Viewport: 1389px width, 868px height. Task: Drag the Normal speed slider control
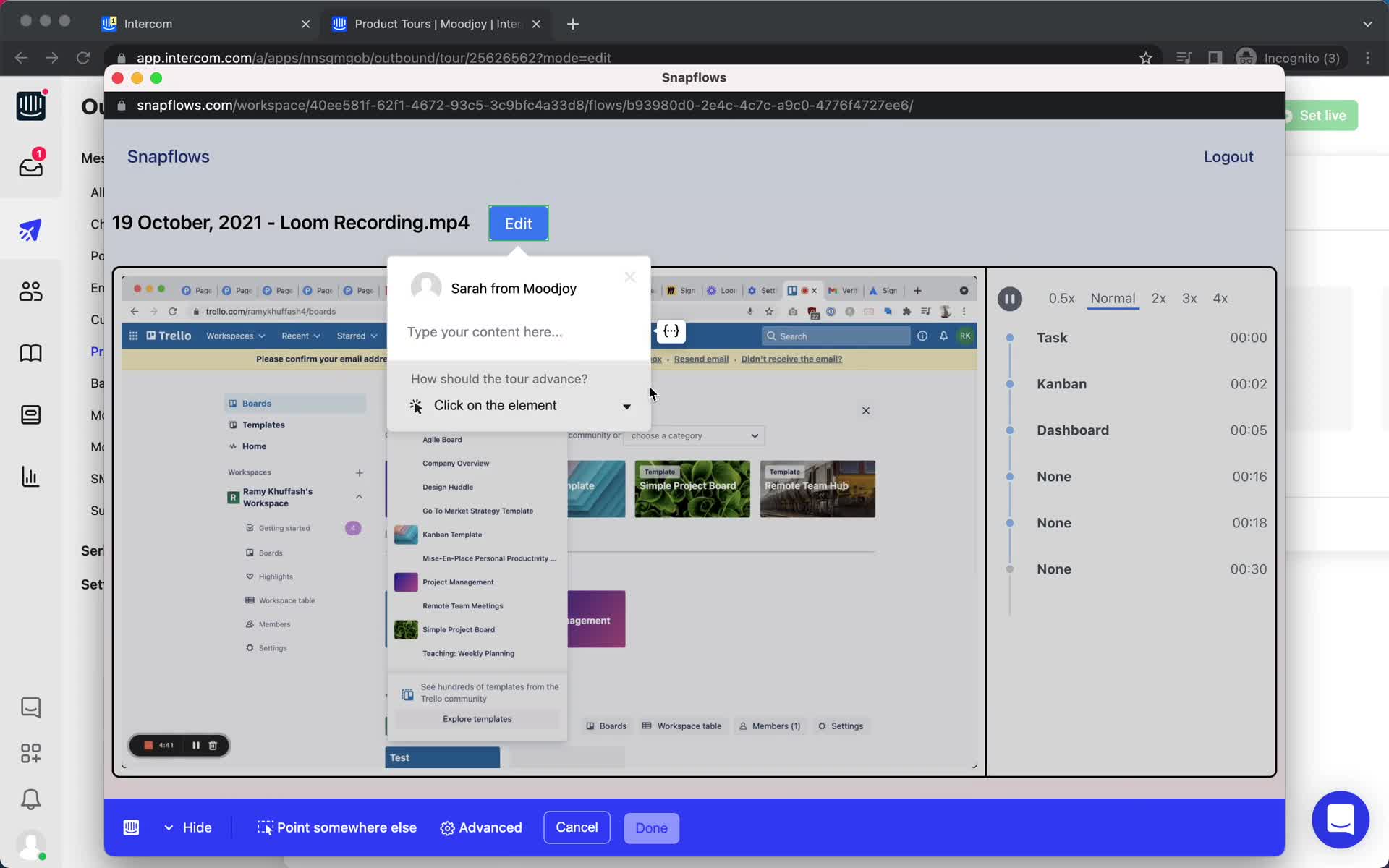[x=1113, y=297]
